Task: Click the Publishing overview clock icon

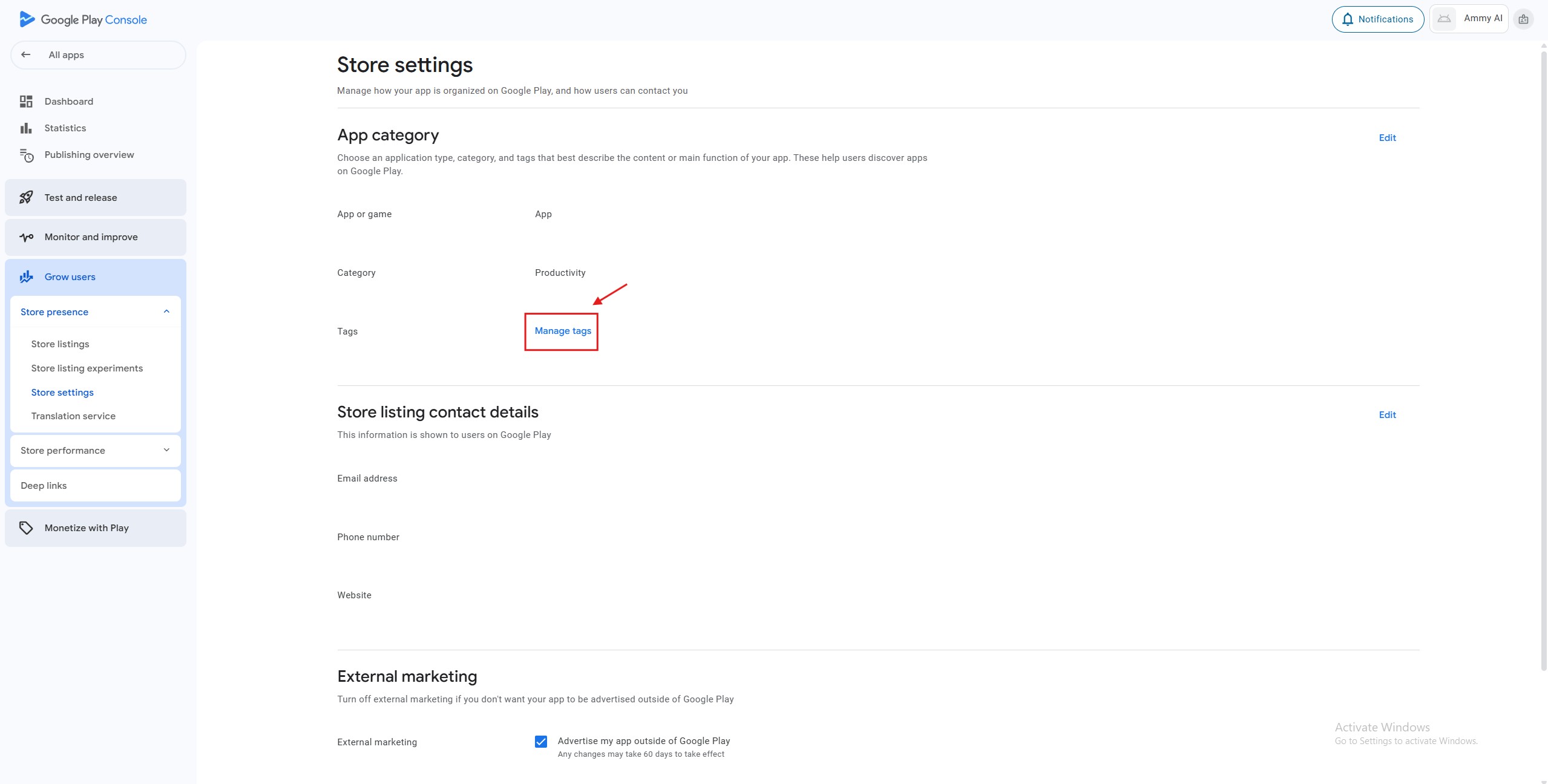Action: 26,155
